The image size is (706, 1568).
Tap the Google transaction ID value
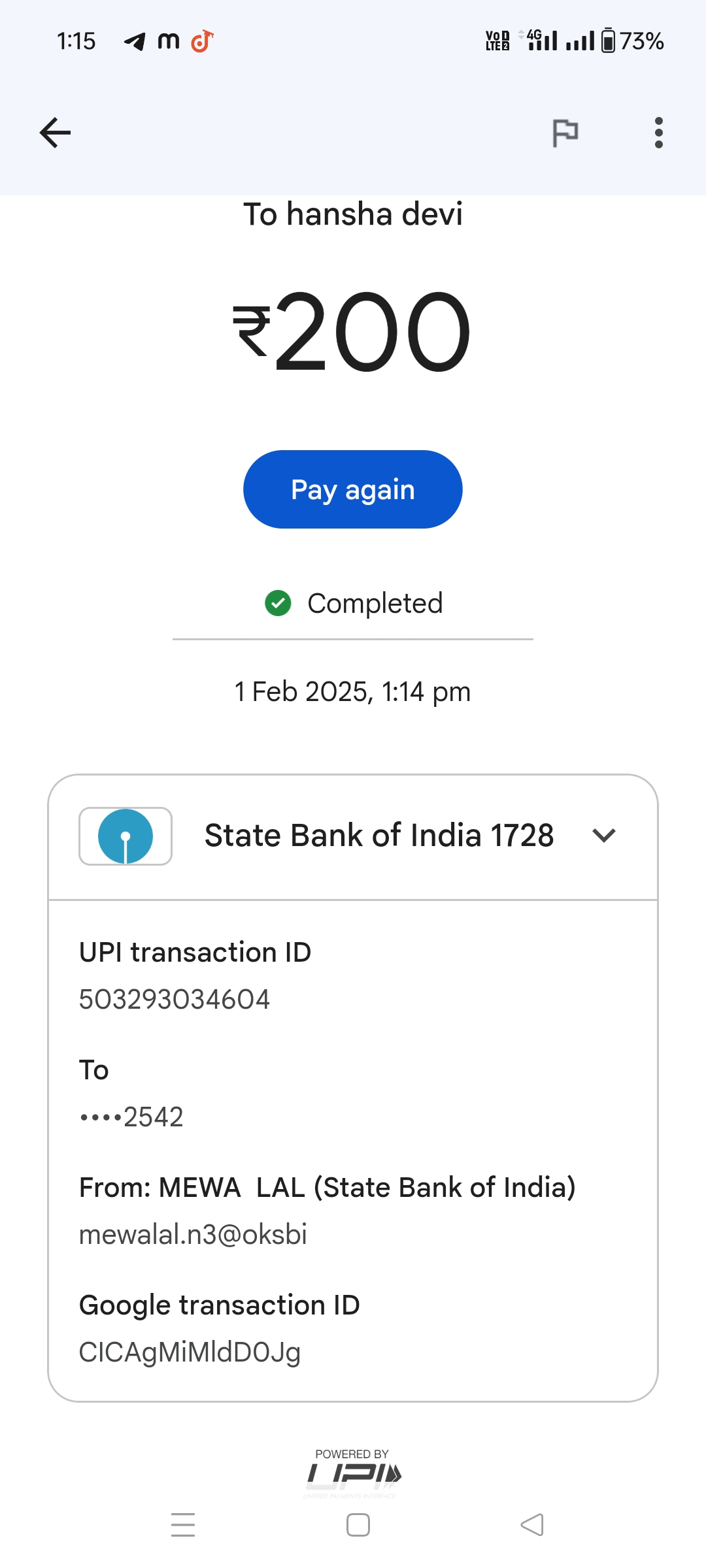click(x=190, y=1352)
